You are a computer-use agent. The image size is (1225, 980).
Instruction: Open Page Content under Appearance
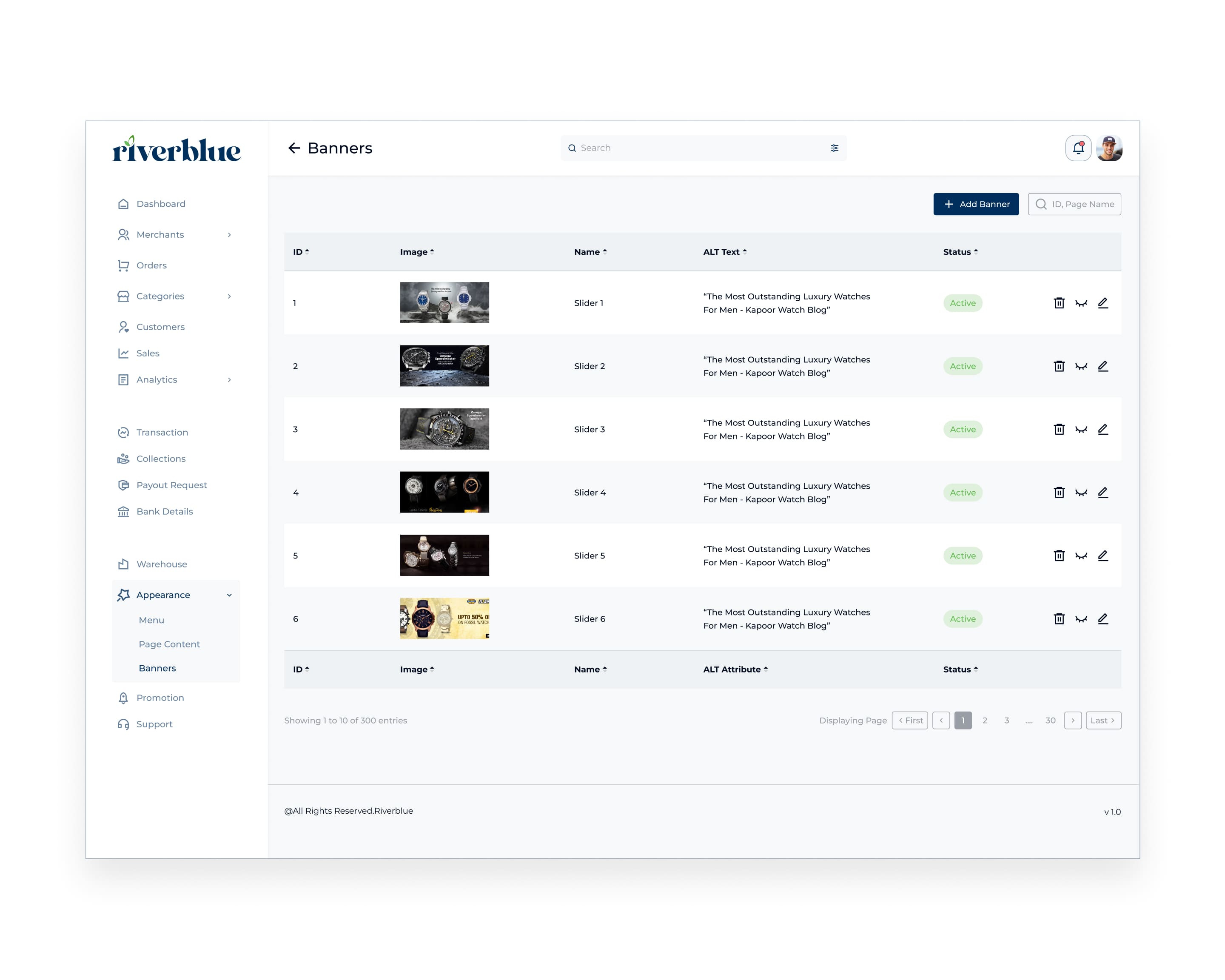pyautogui.click(x=169, y=644)
